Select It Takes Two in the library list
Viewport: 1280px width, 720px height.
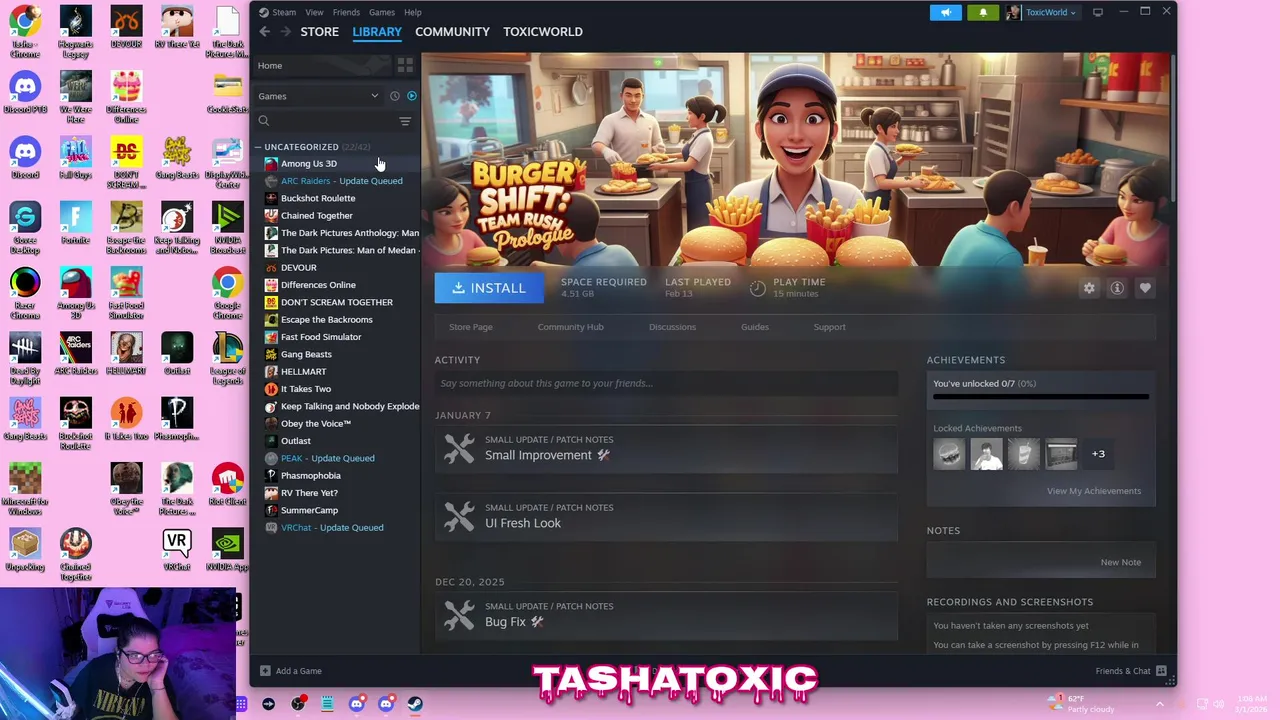pos(335,389)
